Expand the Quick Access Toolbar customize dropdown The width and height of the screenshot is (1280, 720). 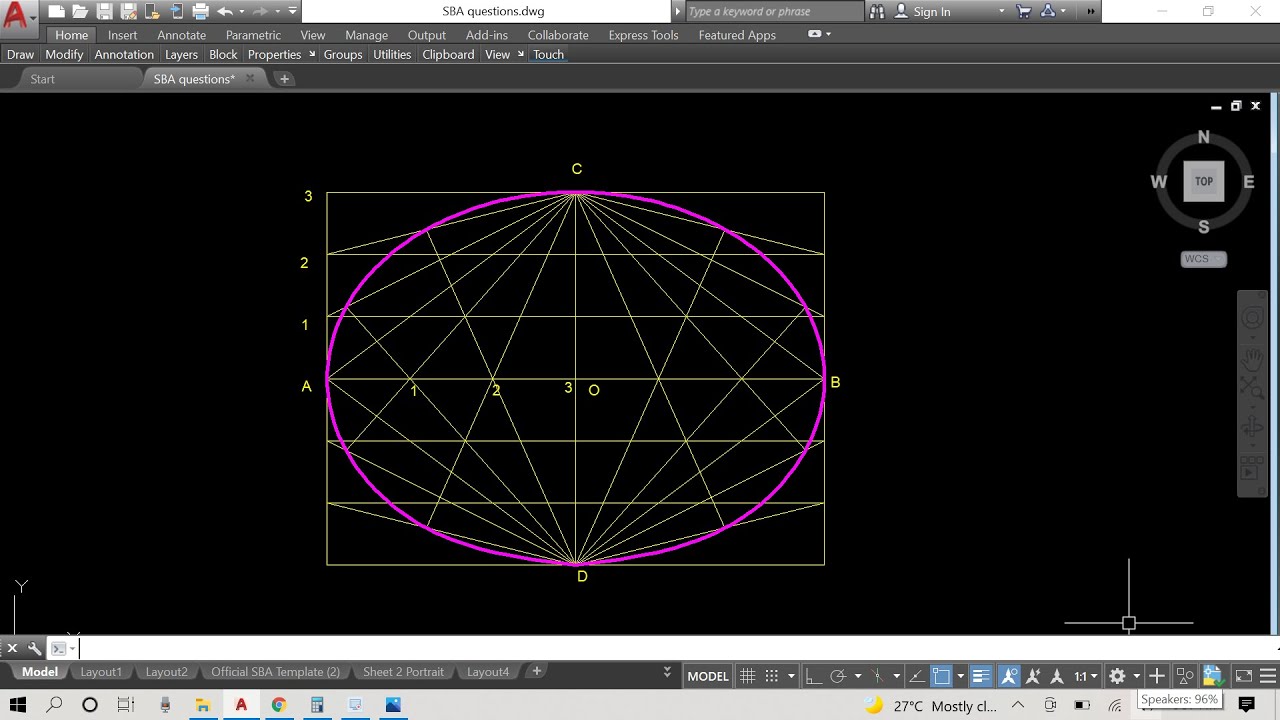(x=292, y=12)
